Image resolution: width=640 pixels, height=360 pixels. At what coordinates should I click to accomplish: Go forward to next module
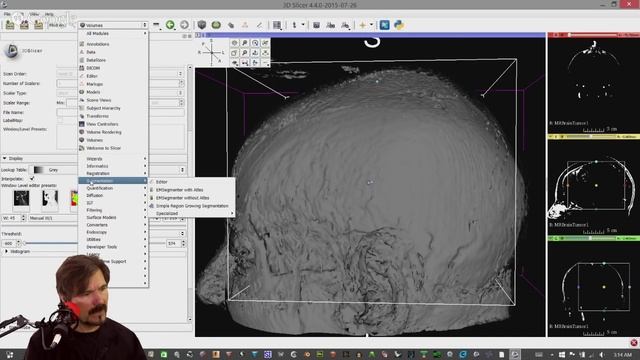(184, 25)
